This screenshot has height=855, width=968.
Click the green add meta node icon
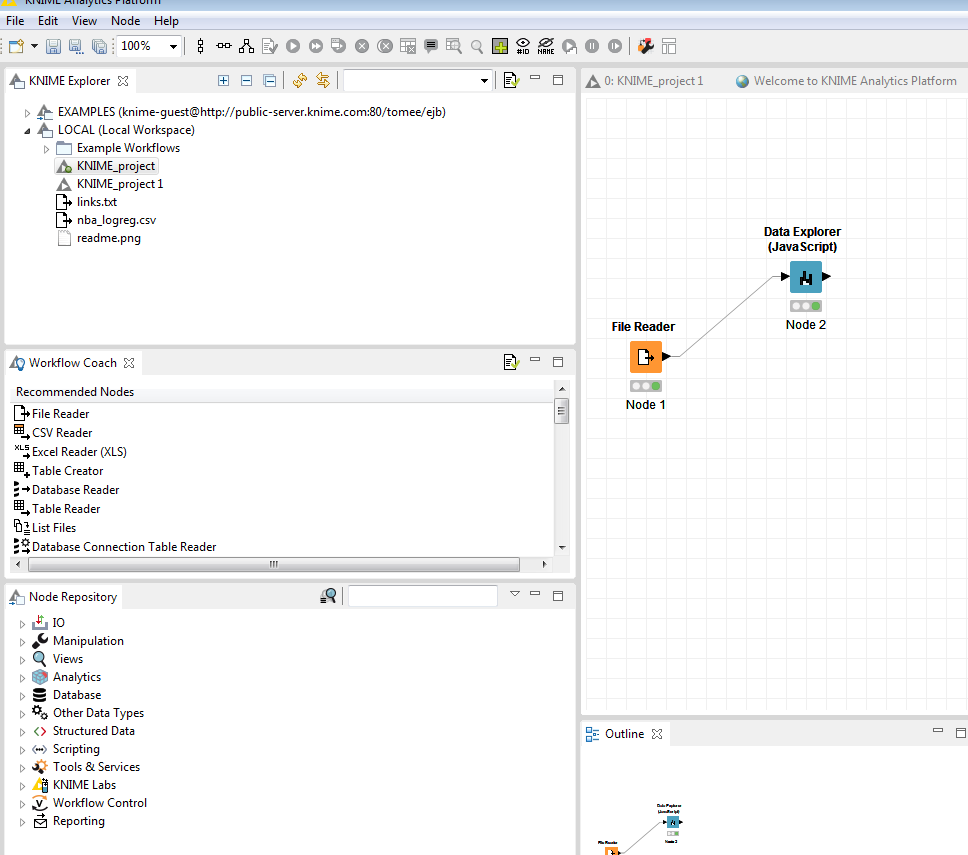pyautogui.click(x=499, y=46)
